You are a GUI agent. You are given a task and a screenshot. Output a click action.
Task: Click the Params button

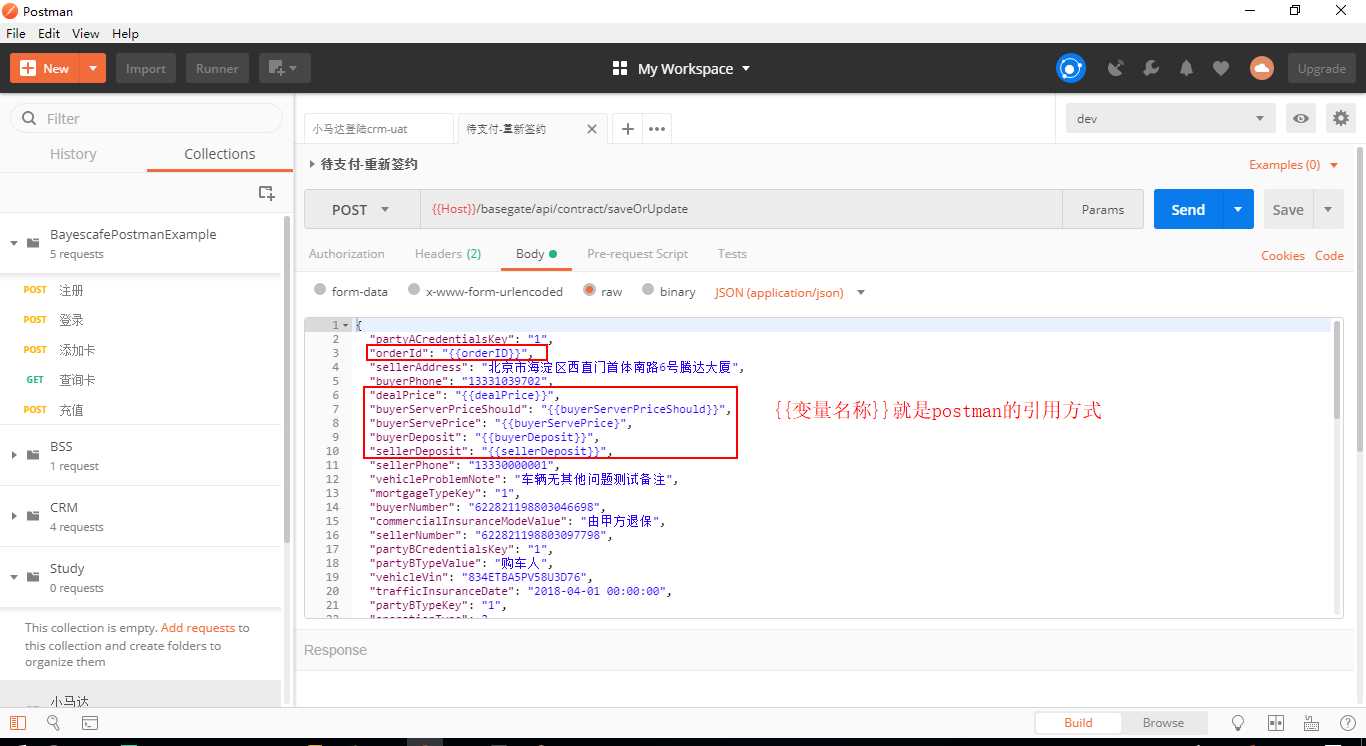1103,209
